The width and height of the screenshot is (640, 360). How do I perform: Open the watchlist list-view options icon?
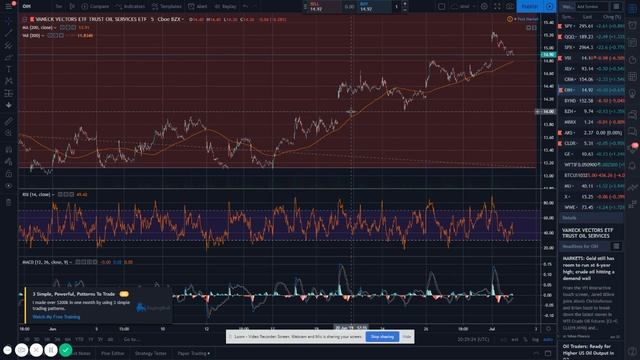616,7
